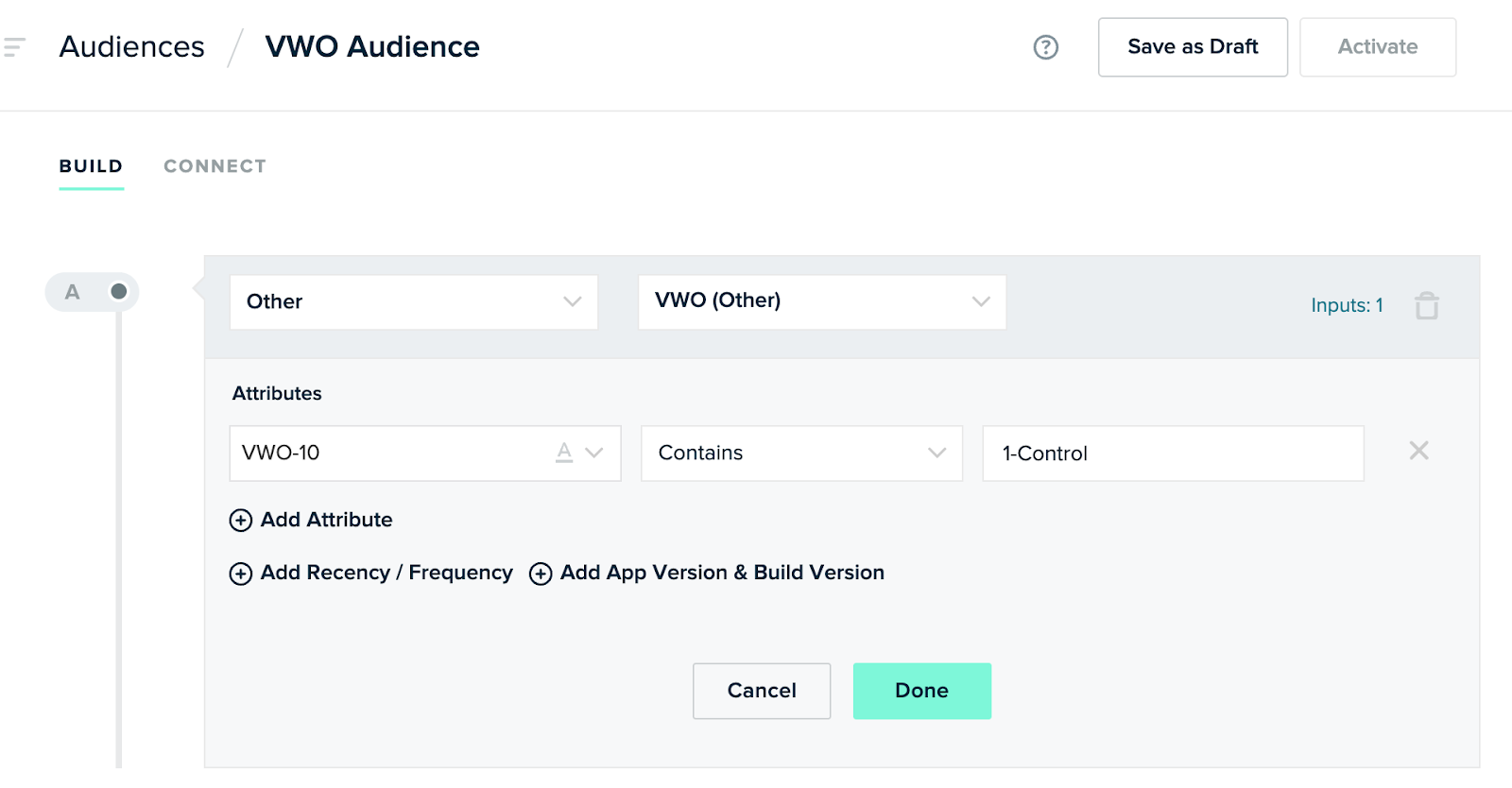Click the Cancel button

pyautogui.click(x=762, y=691)
